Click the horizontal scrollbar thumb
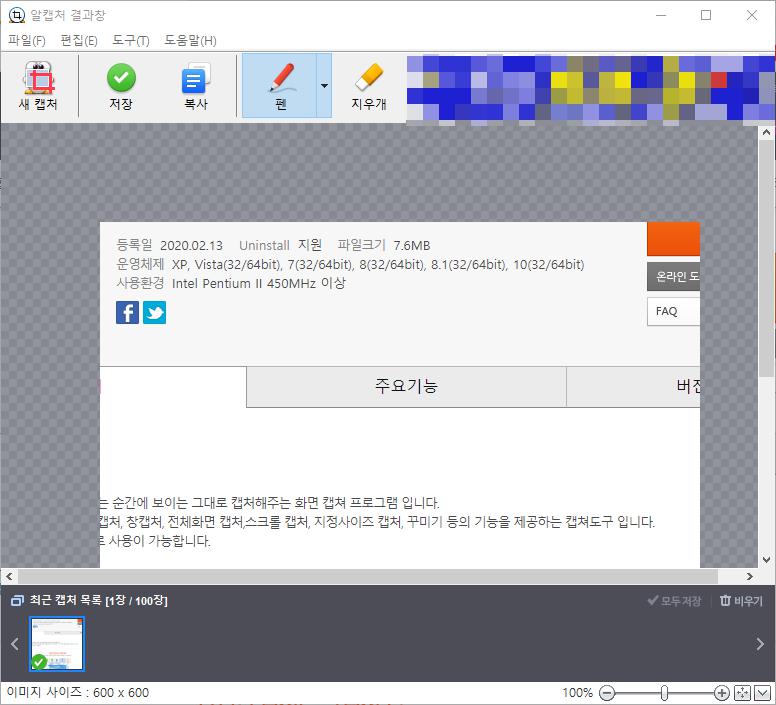 pyautogui.click(x=368, y=576)
